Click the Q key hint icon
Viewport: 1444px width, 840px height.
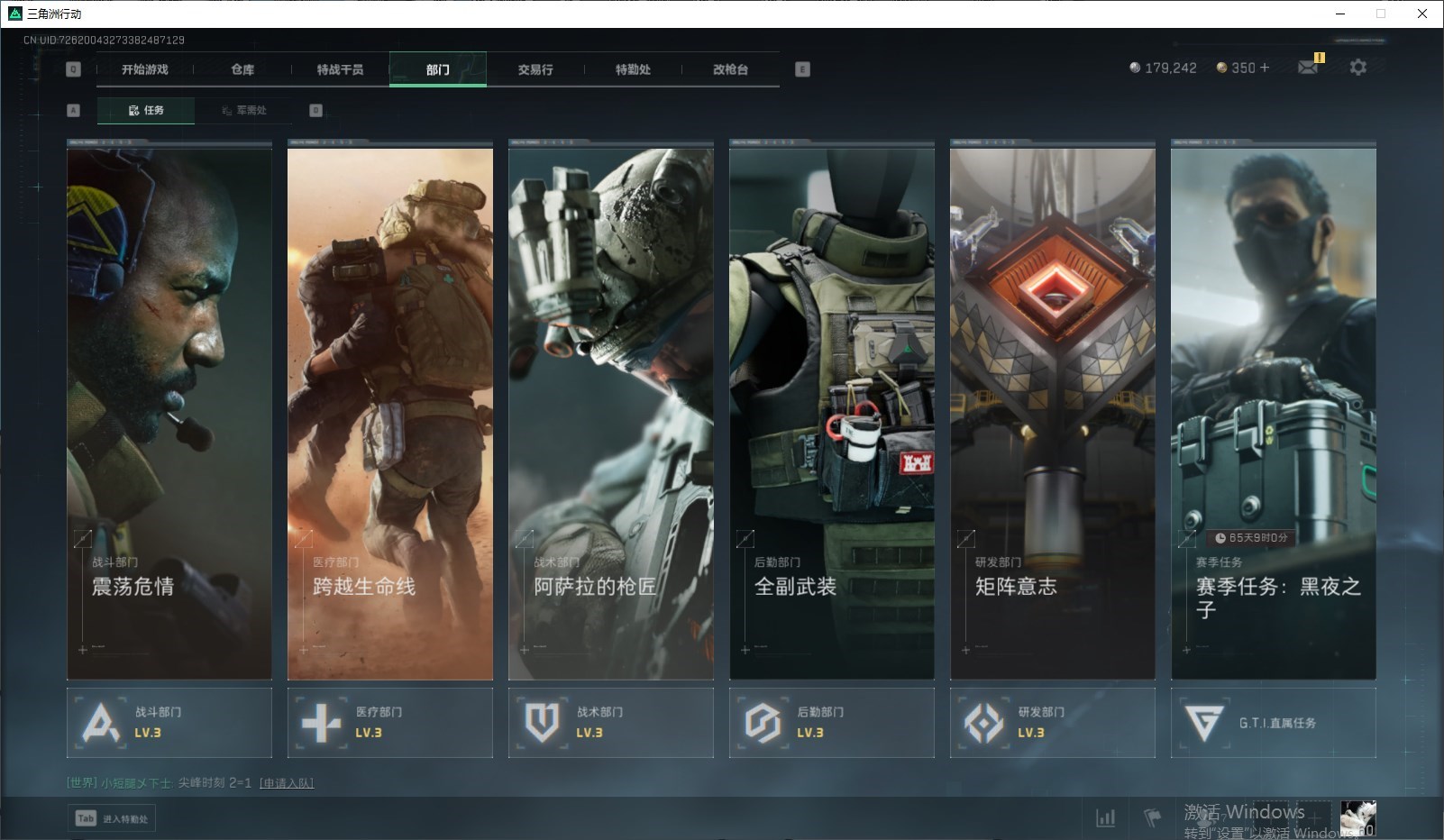pyautogui.click(x=74, y=69)
